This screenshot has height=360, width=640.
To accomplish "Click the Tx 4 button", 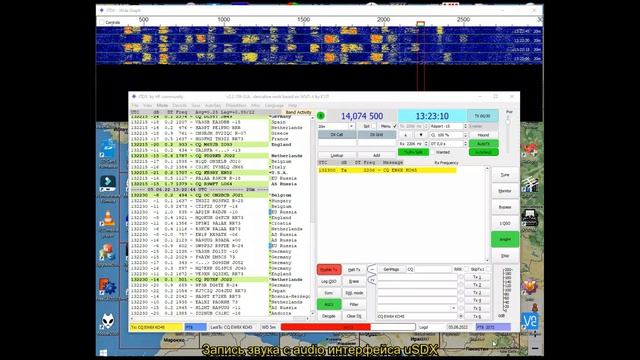I will click(x=477, y=300).
